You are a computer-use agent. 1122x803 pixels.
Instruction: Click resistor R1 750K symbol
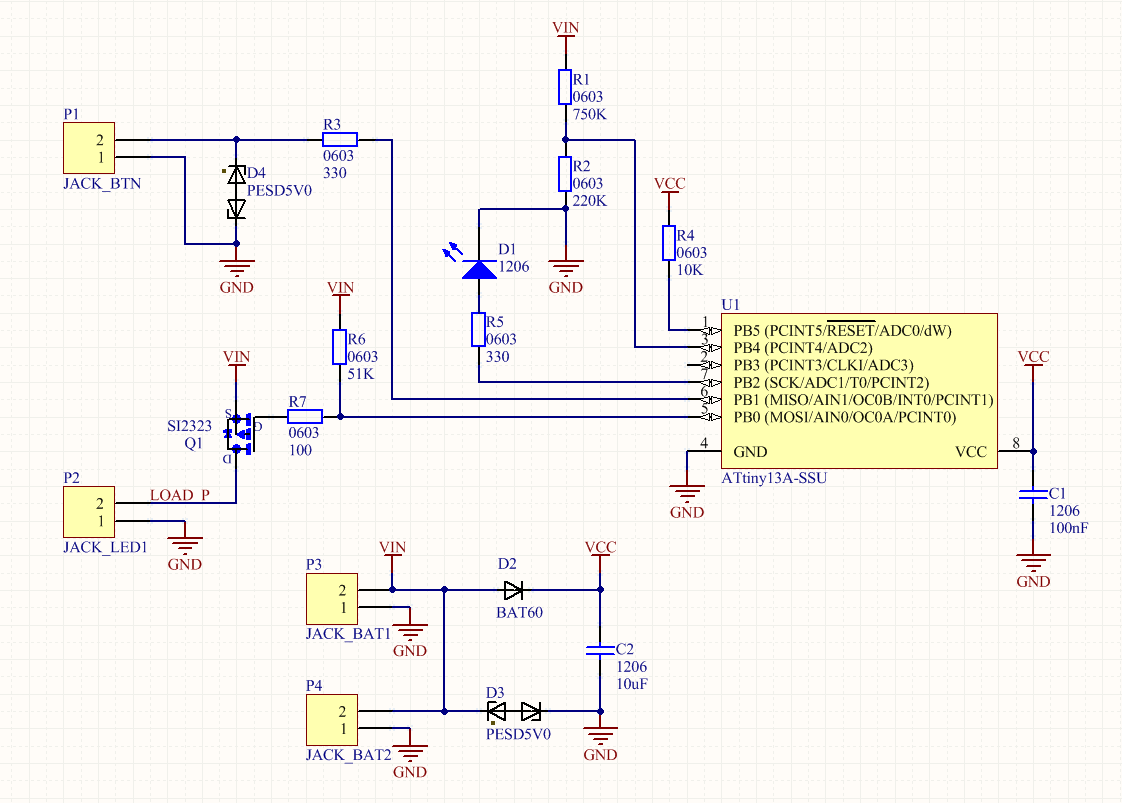pyautogui.click(x=566, y=88)
